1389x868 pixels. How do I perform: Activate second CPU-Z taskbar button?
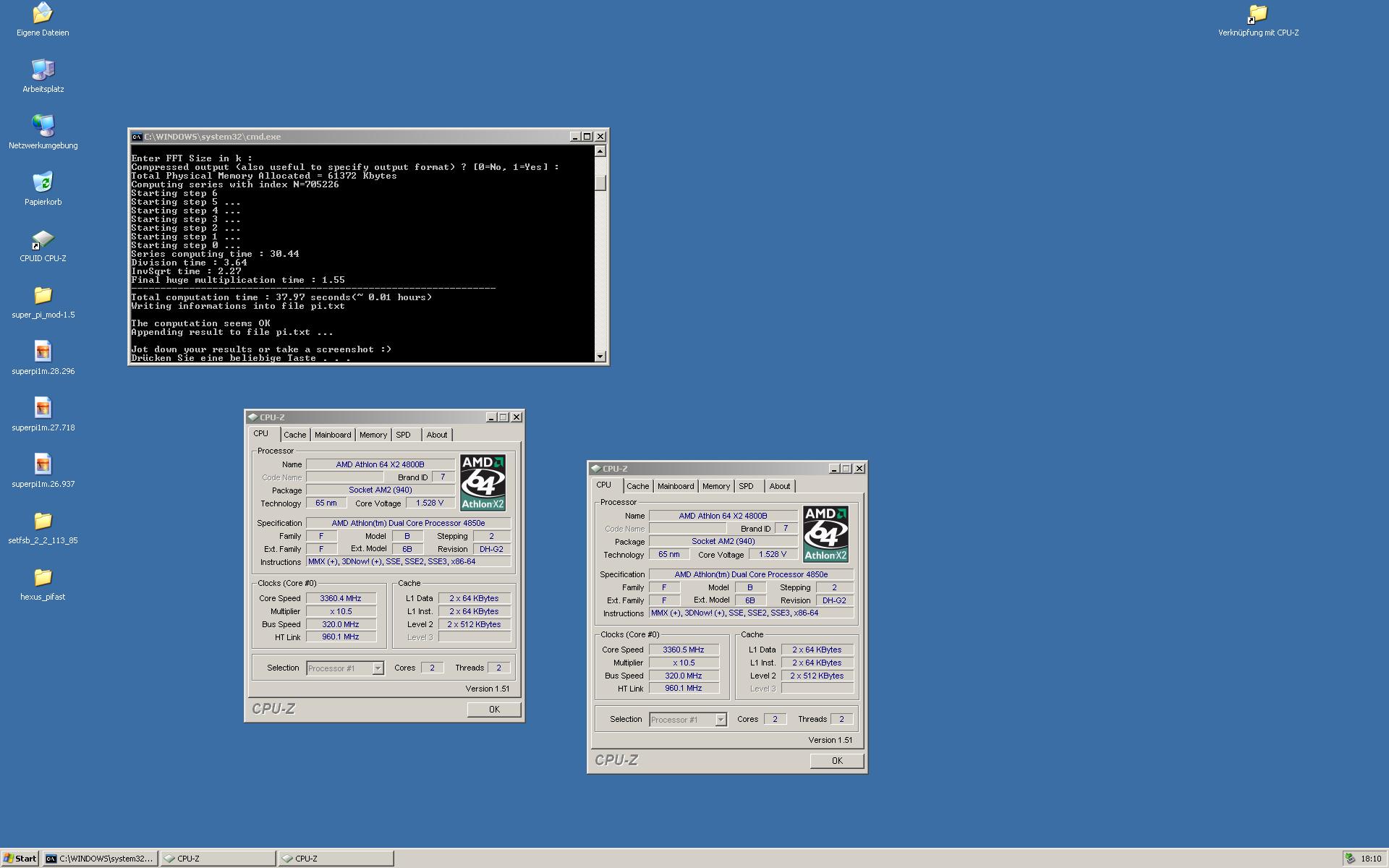pos(336,859)
